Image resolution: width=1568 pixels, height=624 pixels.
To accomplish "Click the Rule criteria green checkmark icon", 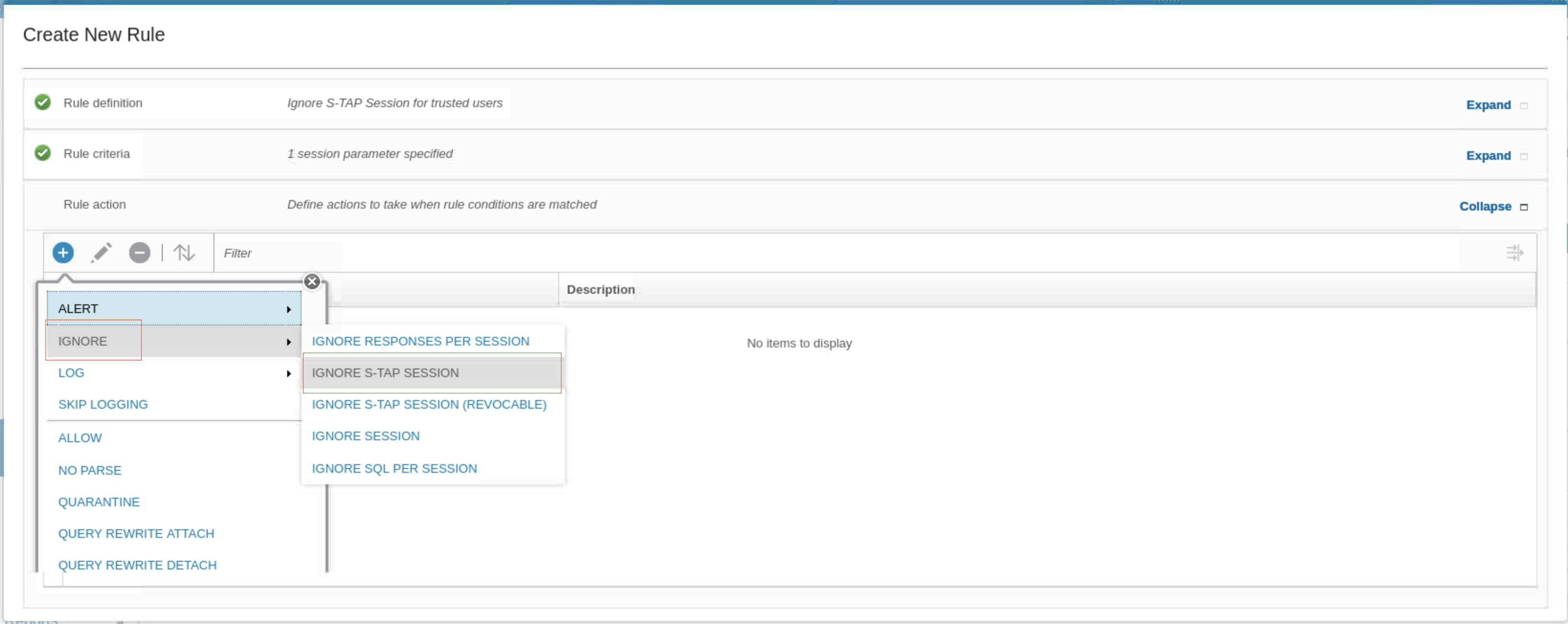I will pos(43,153).
